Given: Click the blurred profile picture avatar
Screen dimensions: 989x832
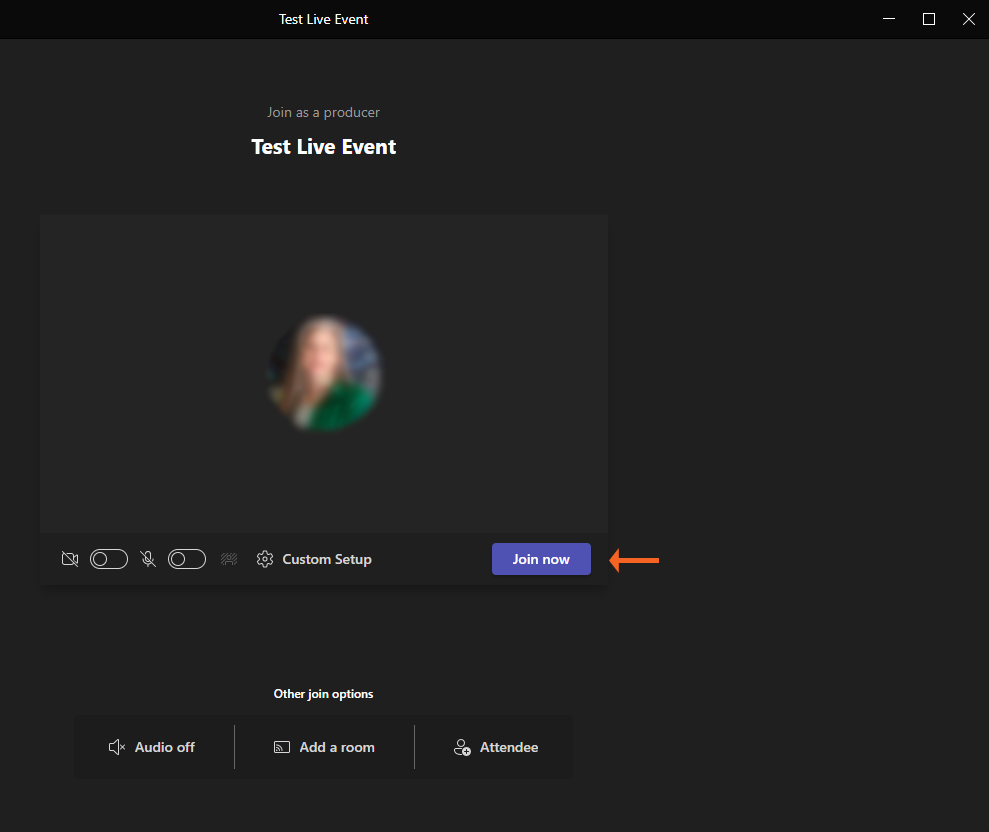Looking at the screenshot, I should pyautogui.click(x=324, y=374).
